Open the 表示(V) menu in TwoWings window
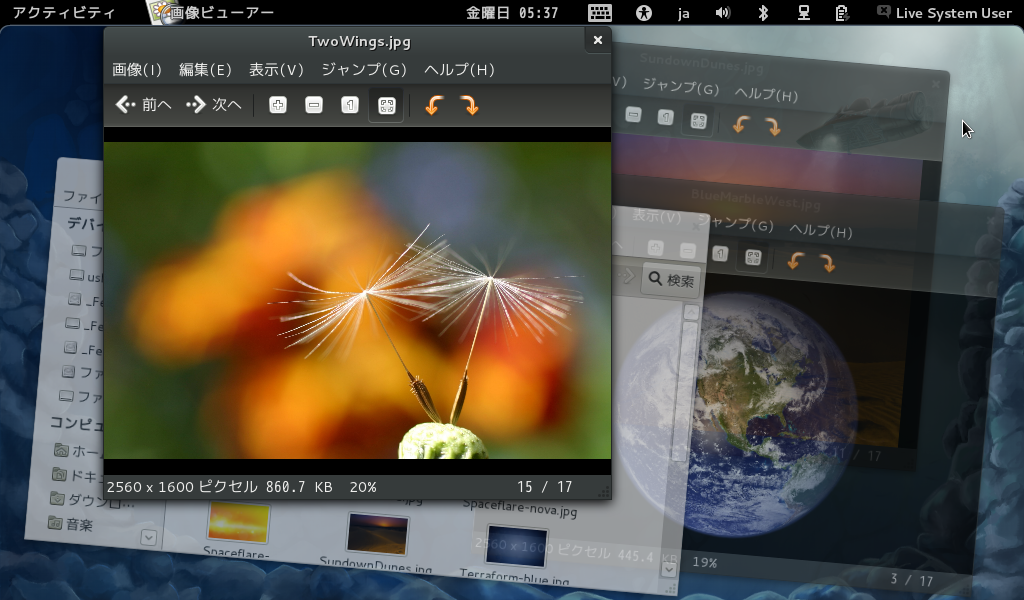1024x600 pixels. (x=276, y=70)
